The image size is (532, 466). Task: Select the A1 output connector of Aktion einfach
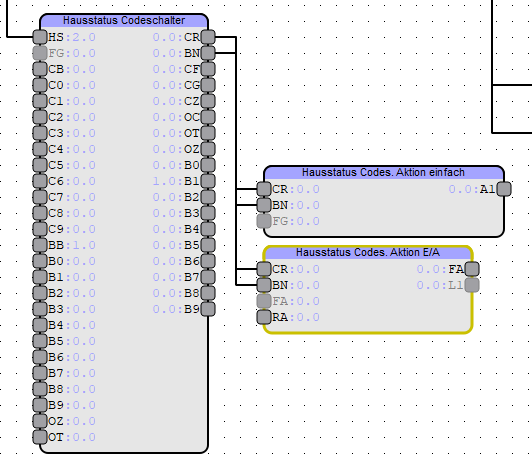tap(504, 189)
